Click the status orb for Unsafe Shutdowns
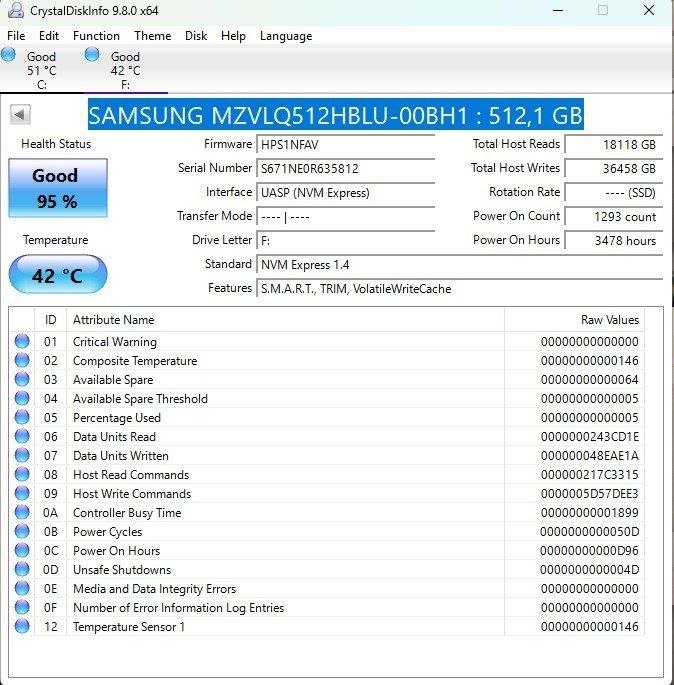Viewport: 674px width, 685px height. click(22, 570)
